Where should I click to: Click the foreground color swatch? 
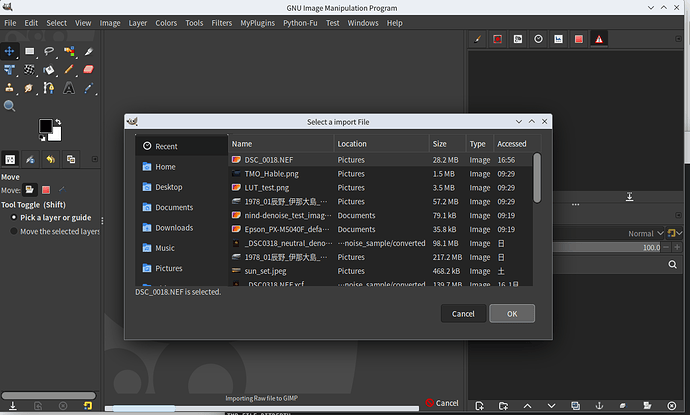click(46, 126)
